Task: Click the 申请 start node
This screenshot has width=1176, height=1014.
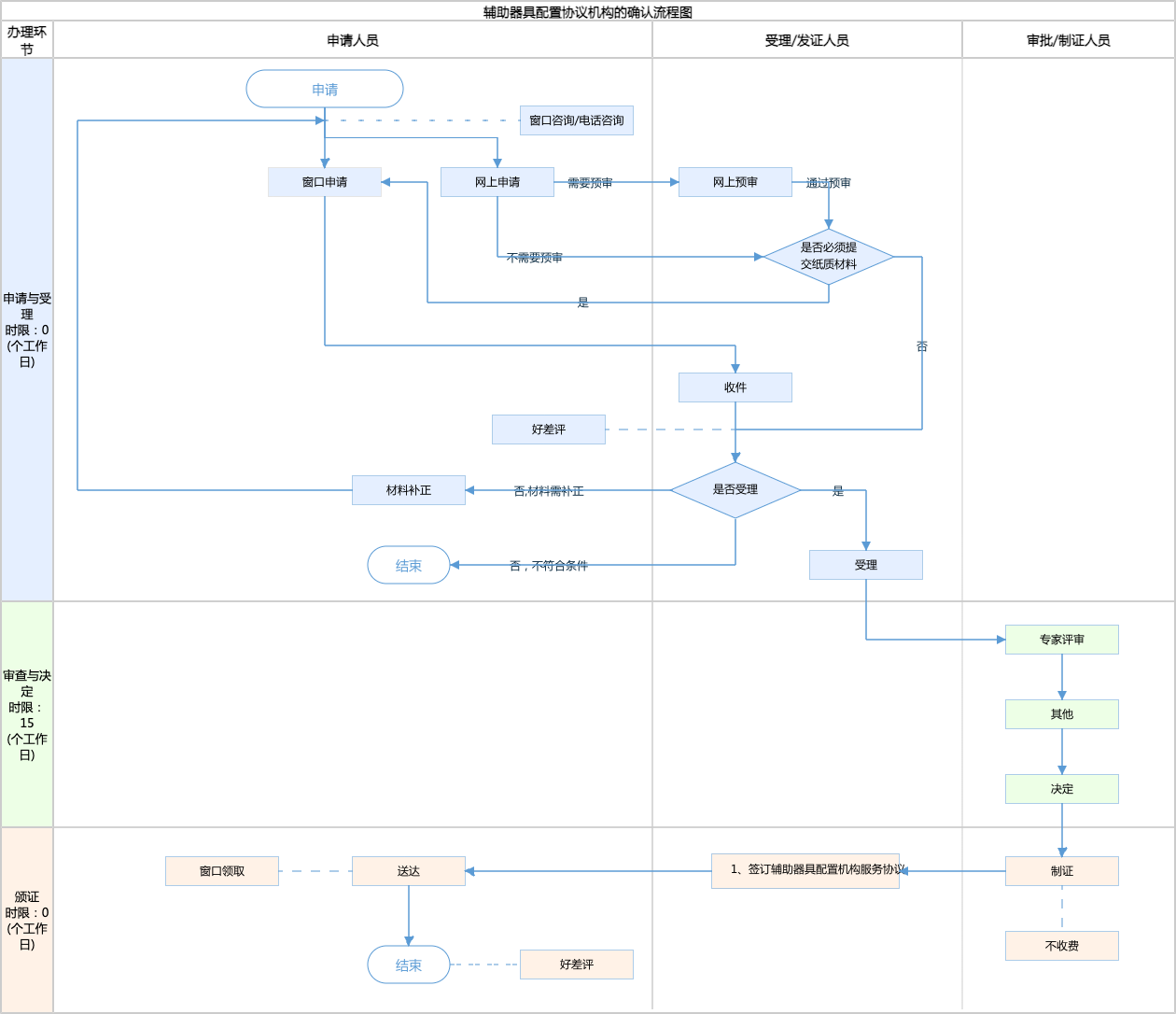Action: (325, 90)
